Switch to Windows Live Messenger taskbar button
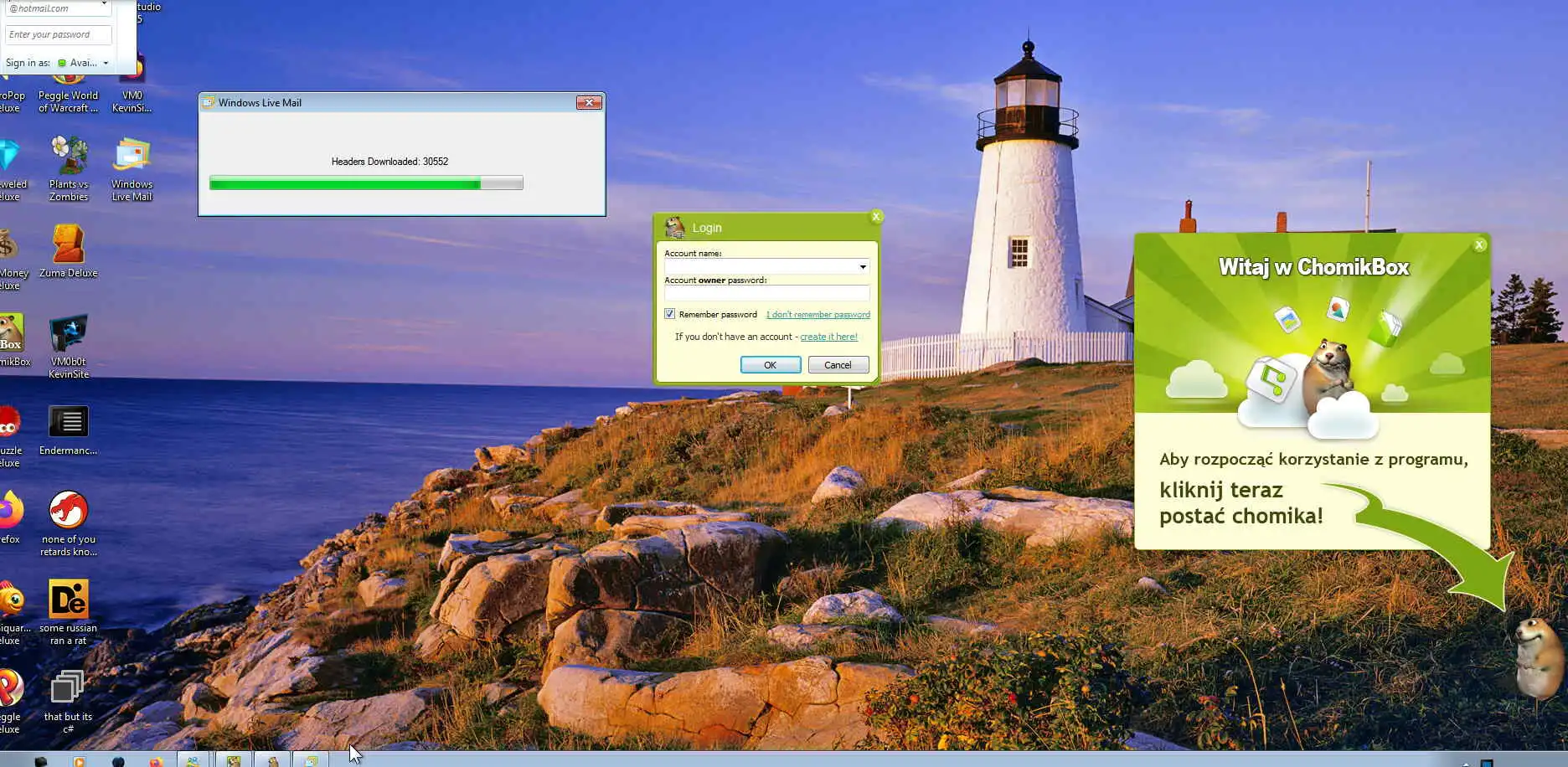Screen dimensions: 1568x767 pos(193,760)
